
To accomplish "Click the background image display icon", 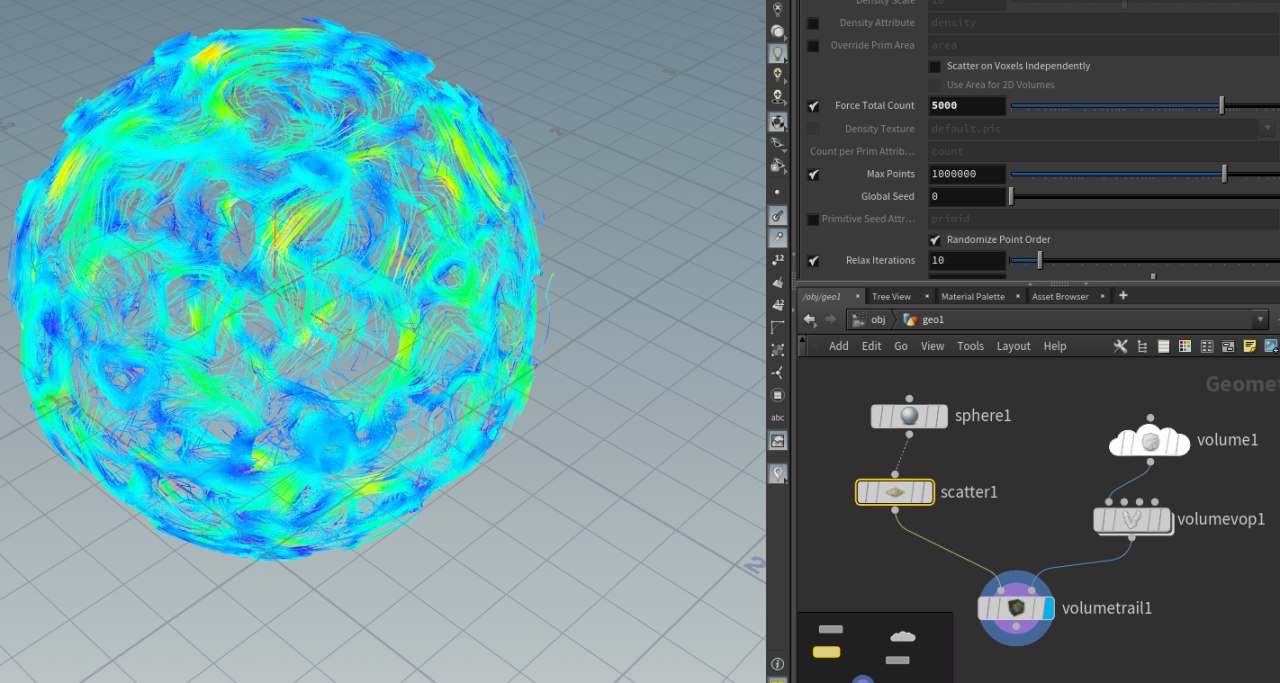I will [x=777, y=440].
